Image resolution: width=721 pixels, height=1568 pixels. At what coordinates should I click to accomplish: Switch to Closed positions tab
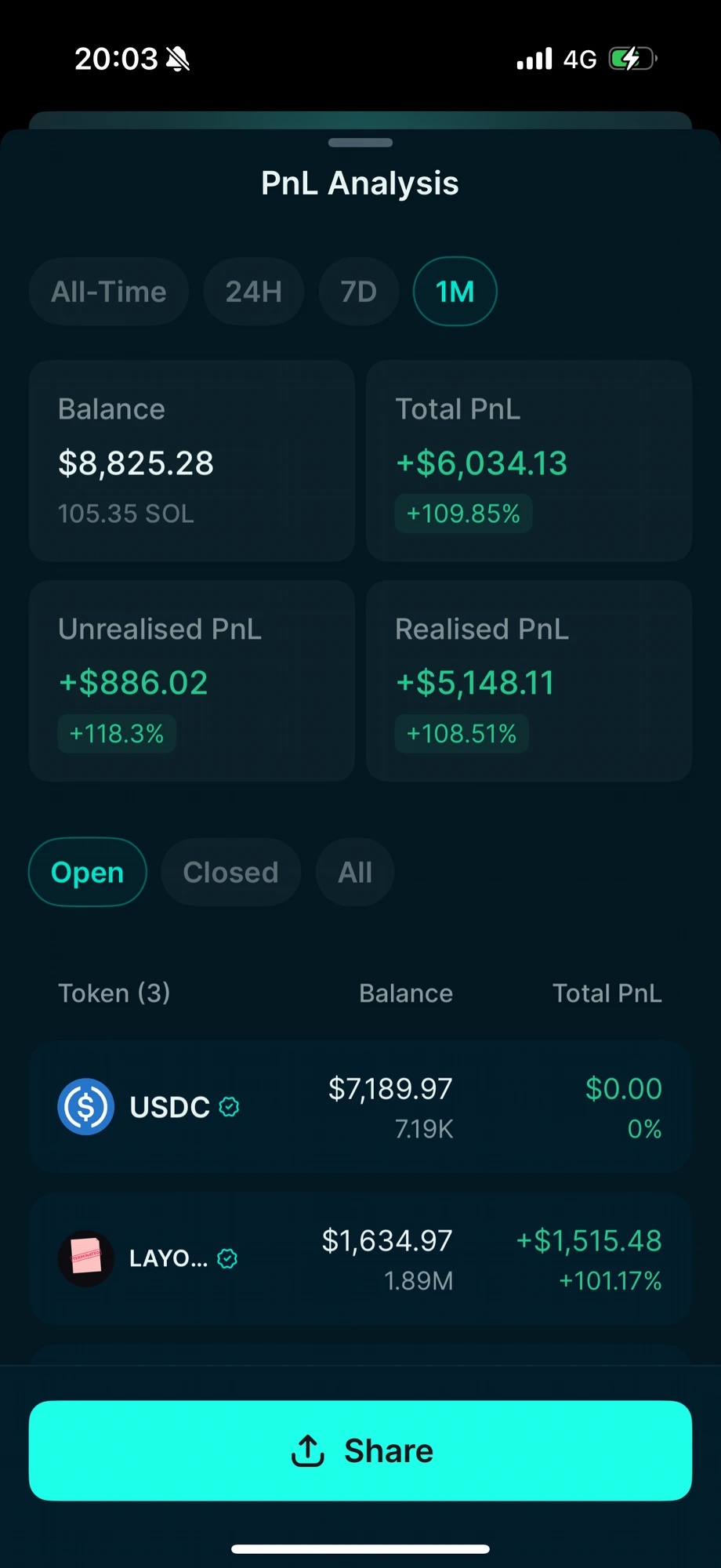[x=231, y=873]
